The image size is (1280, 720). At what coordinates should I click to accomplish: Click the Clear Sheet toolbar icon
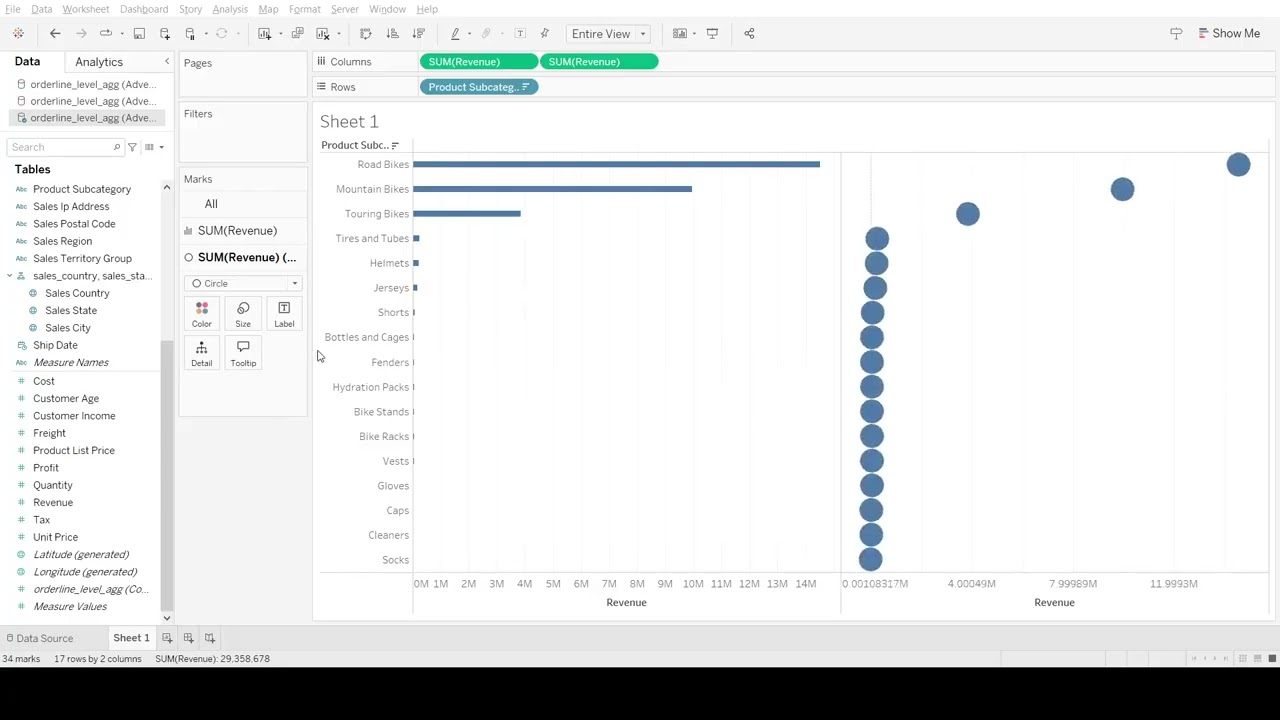(x=322, y=34)
